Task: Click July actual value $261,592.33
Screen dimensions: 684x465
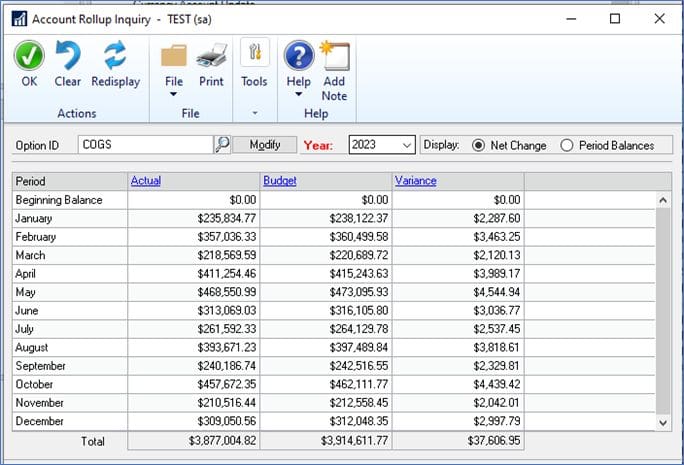Action: [226, 329]
